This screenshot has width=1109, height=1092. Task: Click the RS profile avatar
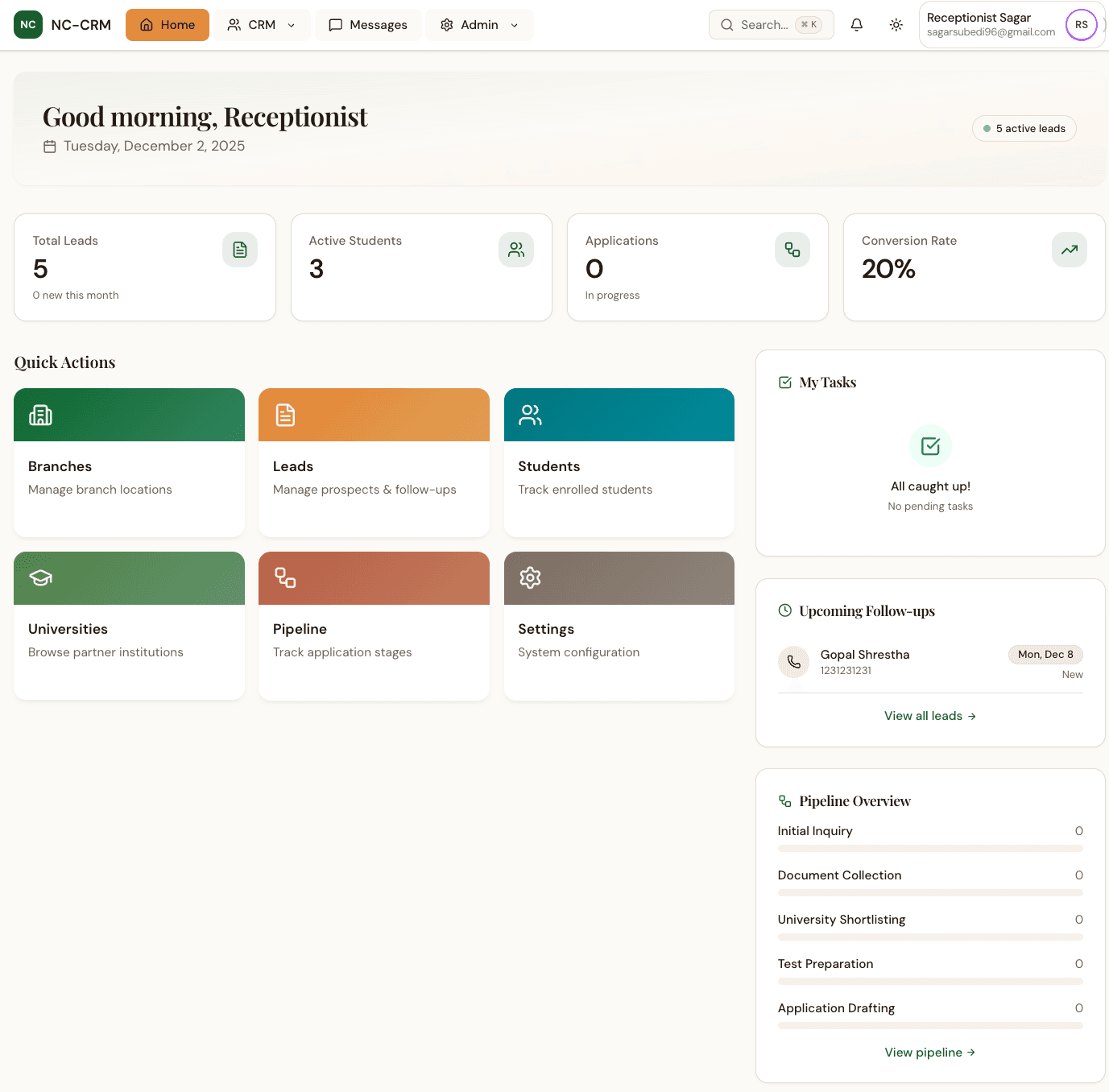[x=1081, y=25]
